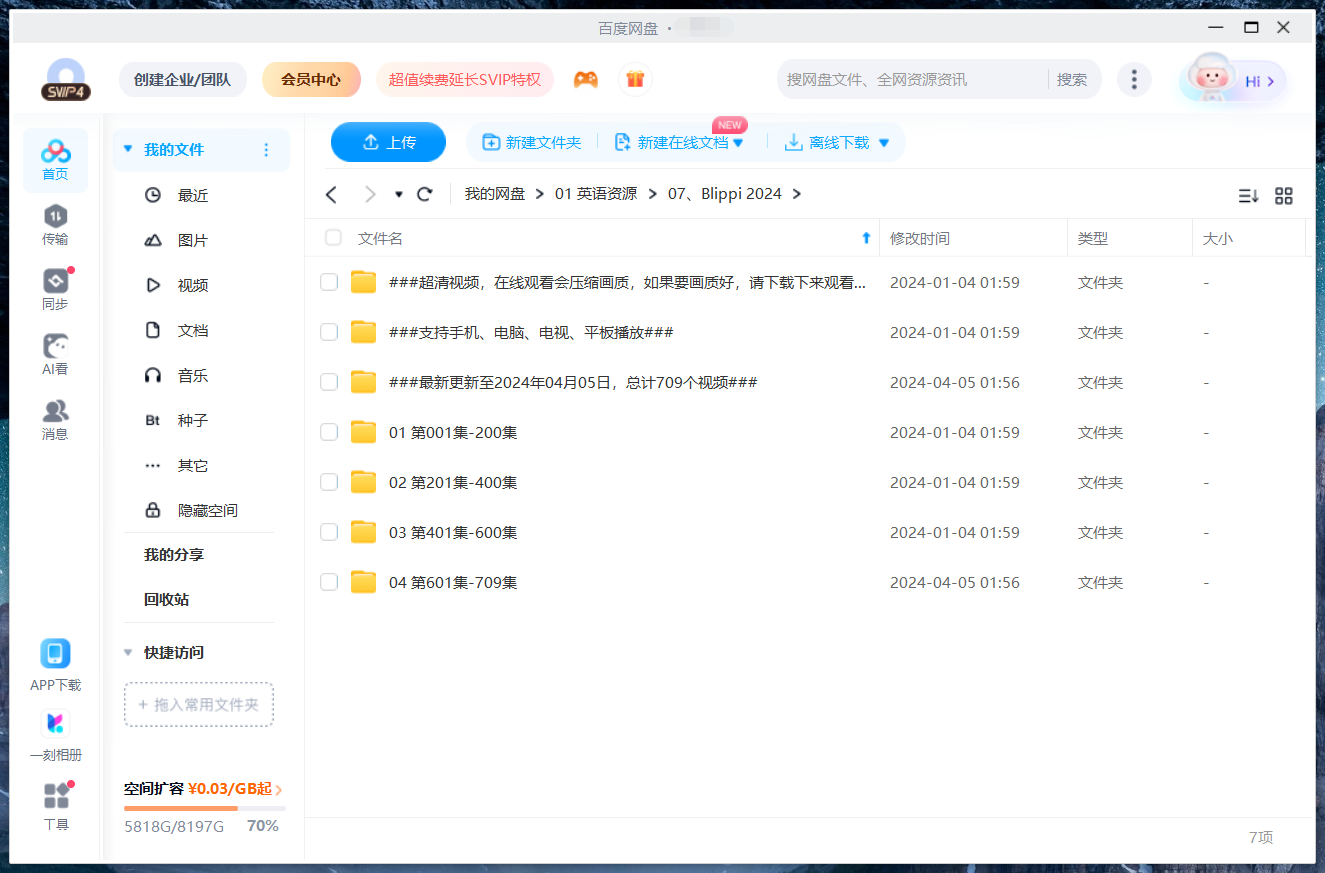Click the 搜索 search button

1072,80
